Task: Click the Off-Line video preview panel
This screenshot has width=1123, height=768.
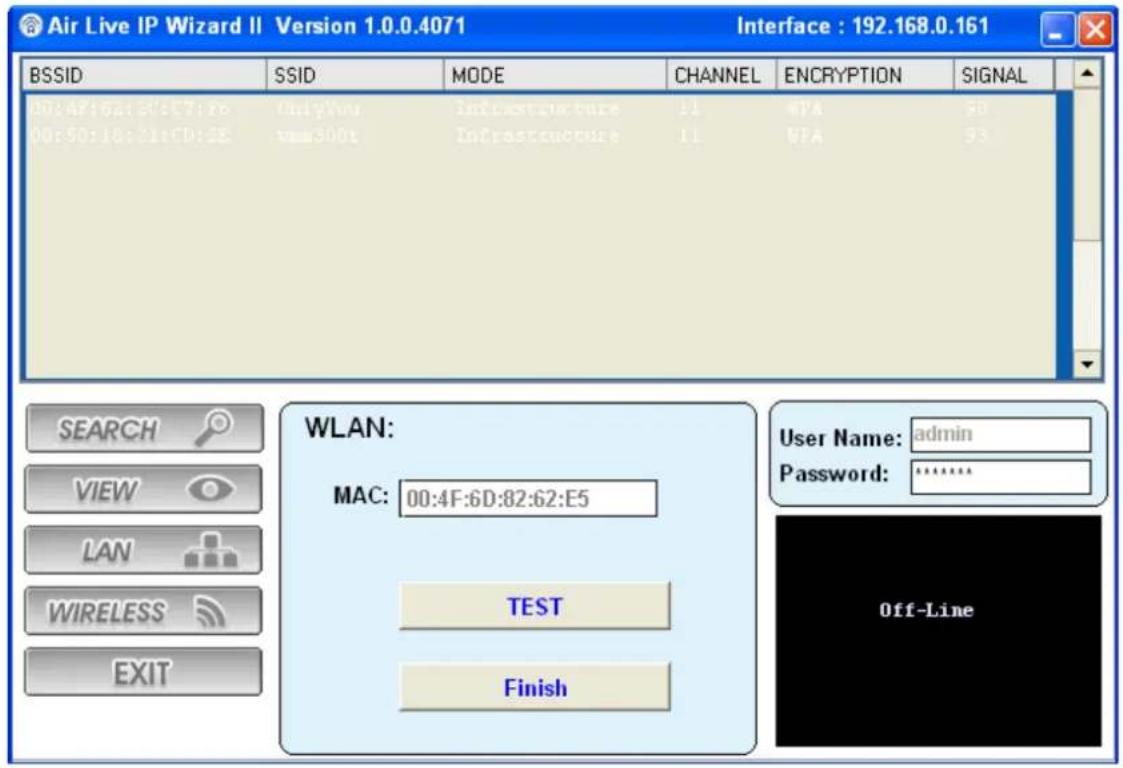Action: pos(938,631)
